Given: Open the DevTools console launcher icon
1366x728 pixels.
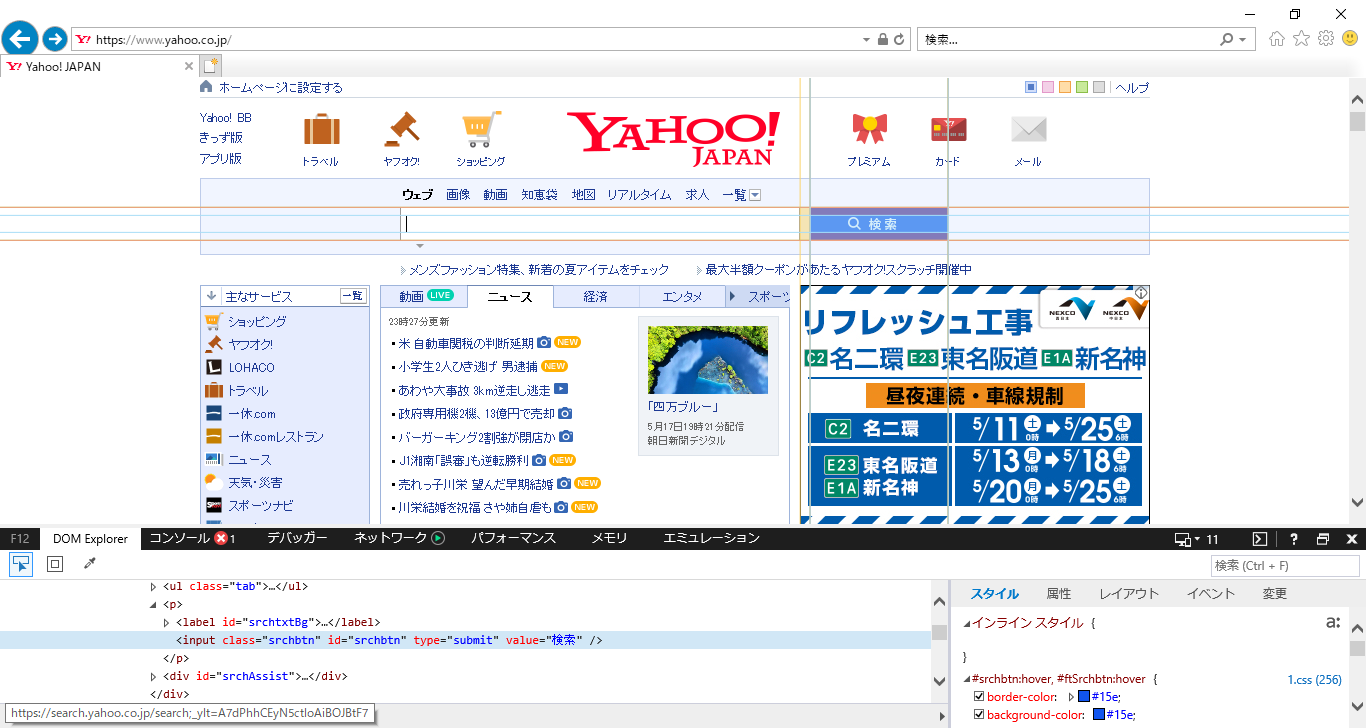Looking at the screenshot, I should point(1259,539).
